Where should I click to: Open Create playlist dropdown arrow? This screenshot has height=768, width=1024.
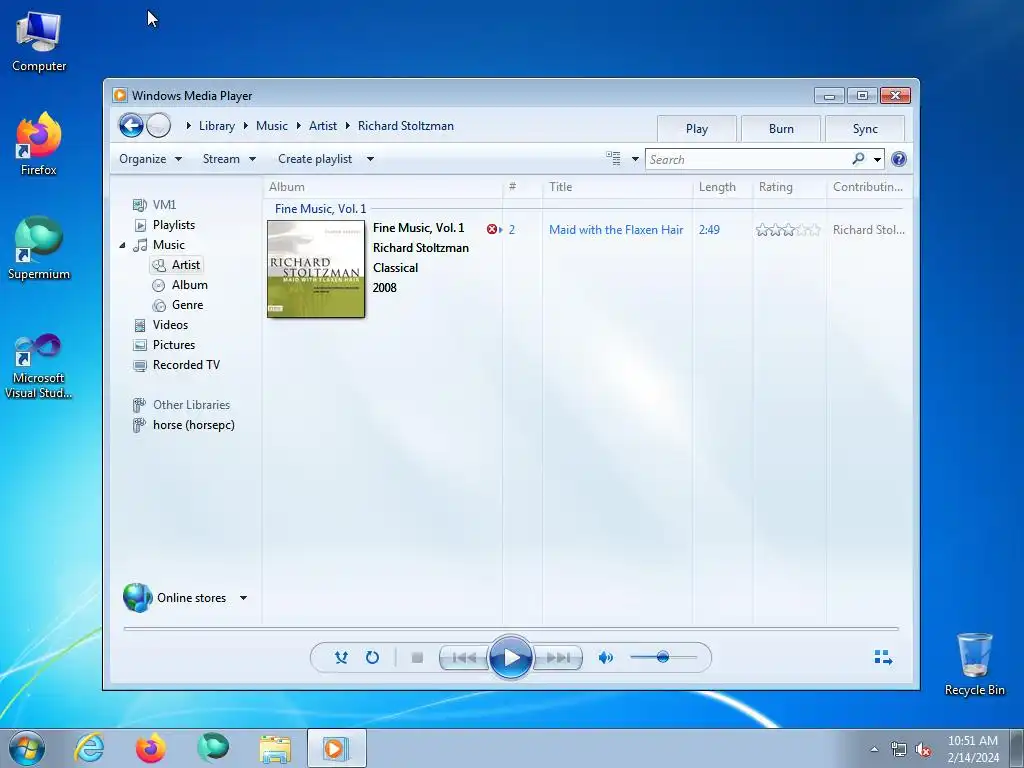tap(370, 159)
